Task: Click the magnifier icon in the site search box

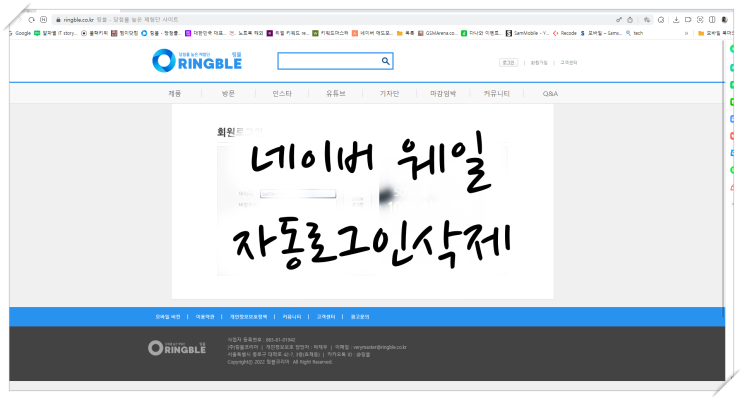Action: (386, 61)
